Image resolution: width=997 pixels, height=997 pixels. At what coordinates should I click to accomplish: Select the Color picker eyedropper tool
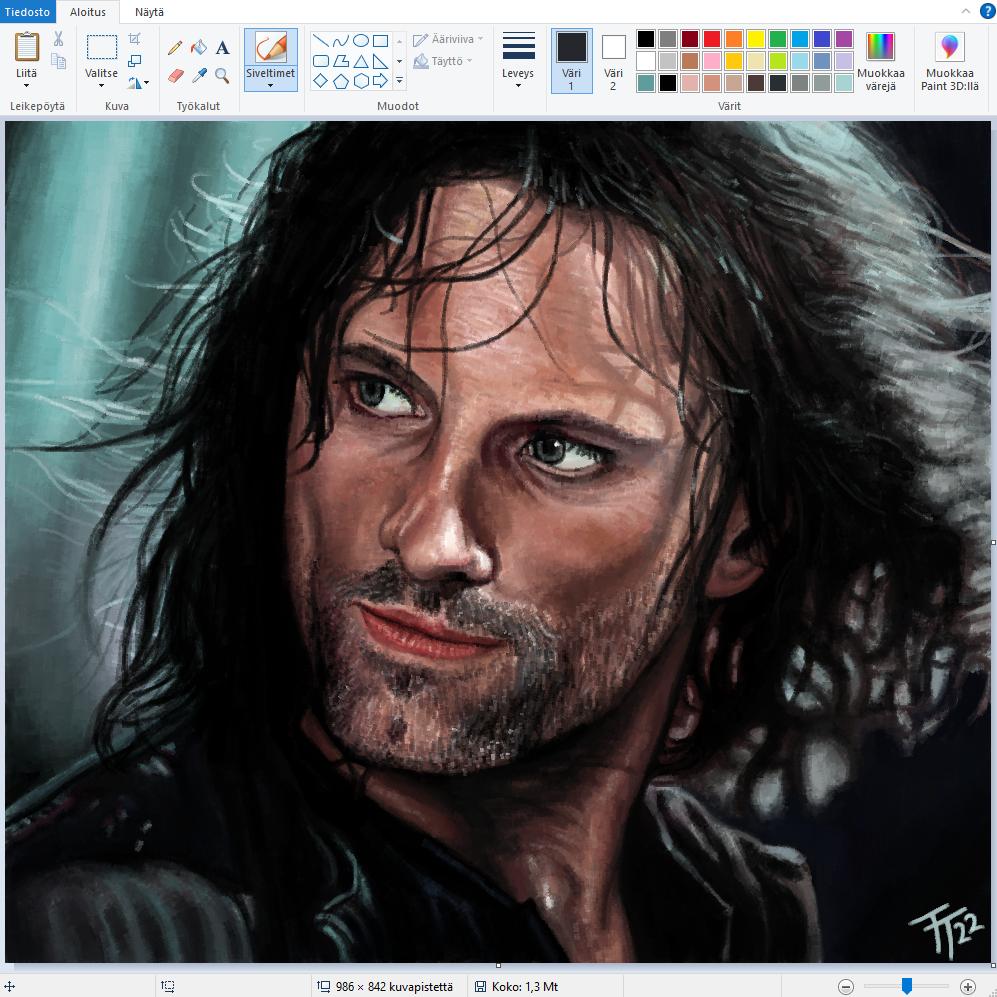199,76
